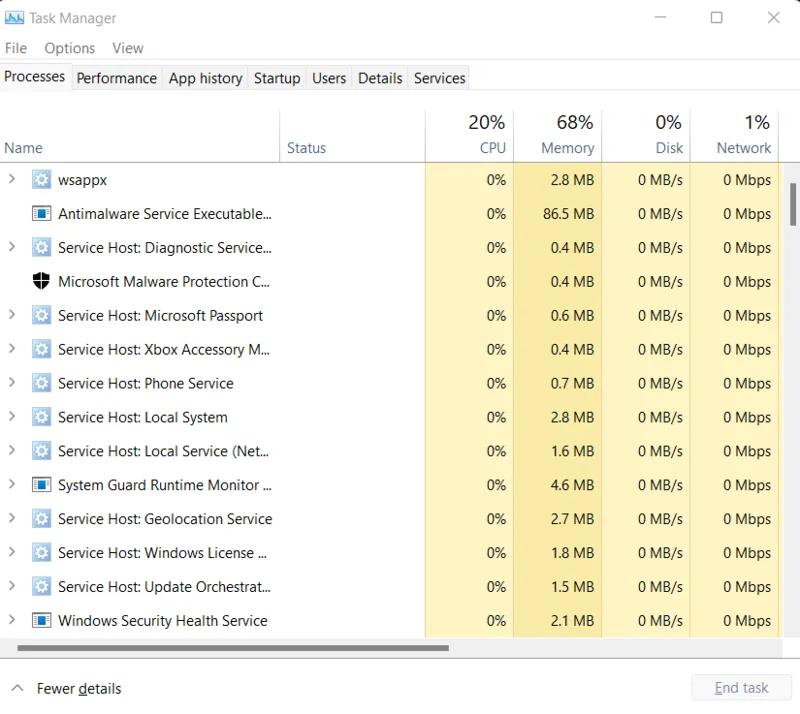Open the View menu
800x714 pixels.
point(128,48)
